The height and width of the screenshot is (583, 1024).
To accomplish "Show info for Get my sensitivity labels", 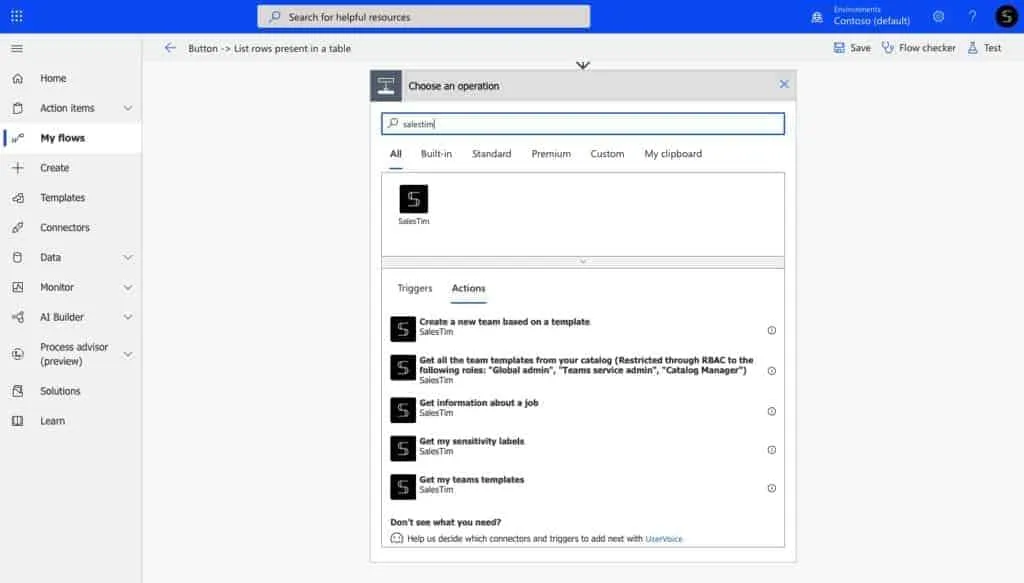I will coord(771,450).
